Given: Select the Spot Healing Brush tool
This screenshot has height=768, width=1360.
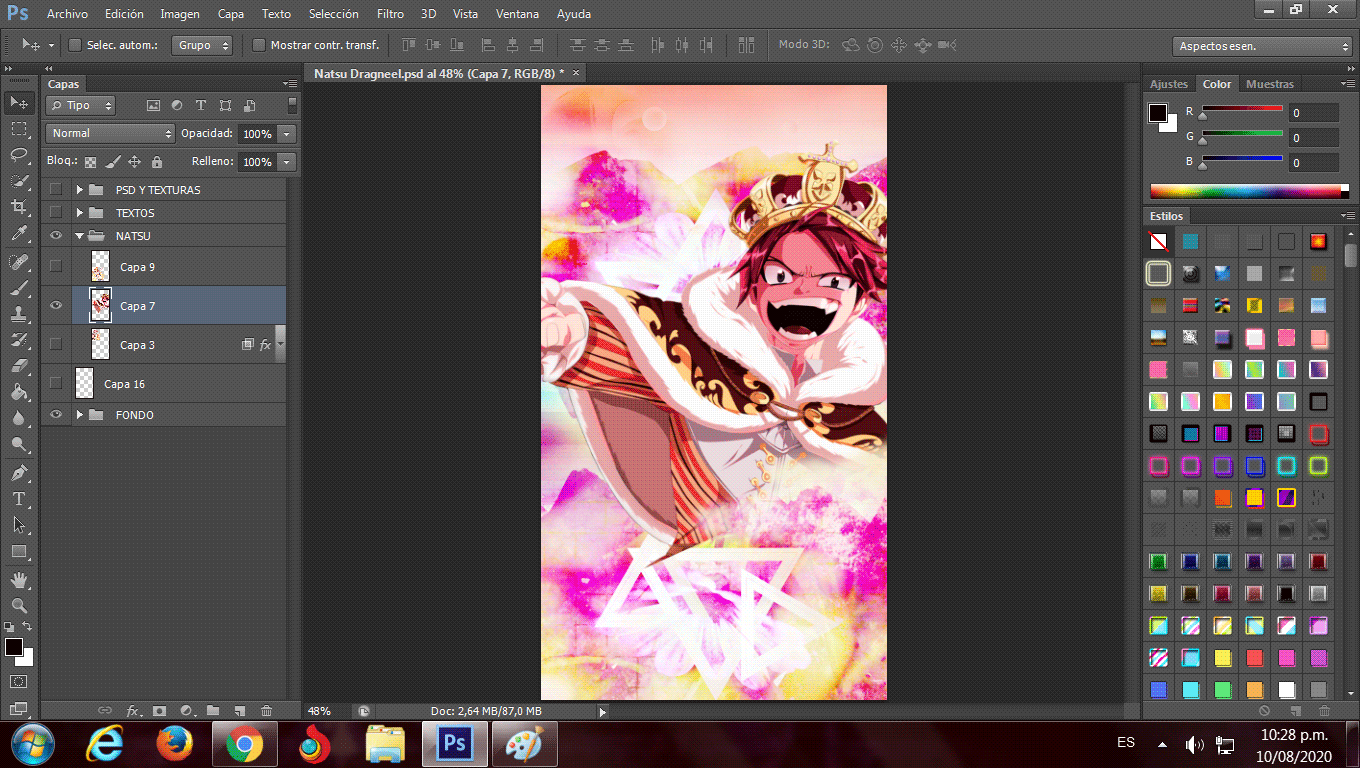Looking at the screenshot, I should point(18,262).
